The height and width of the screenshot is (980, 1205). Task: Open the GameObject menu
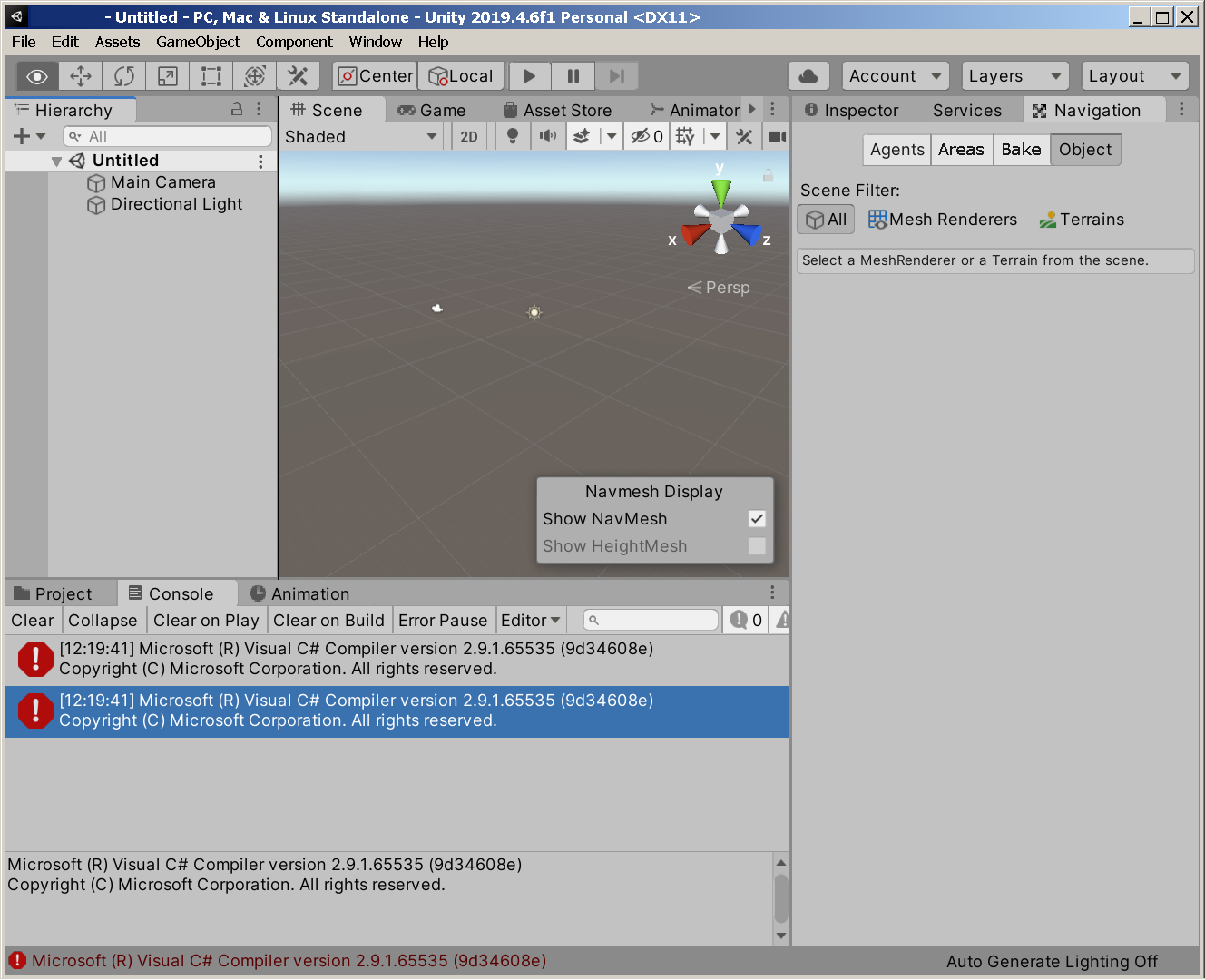tap(198, 42)
